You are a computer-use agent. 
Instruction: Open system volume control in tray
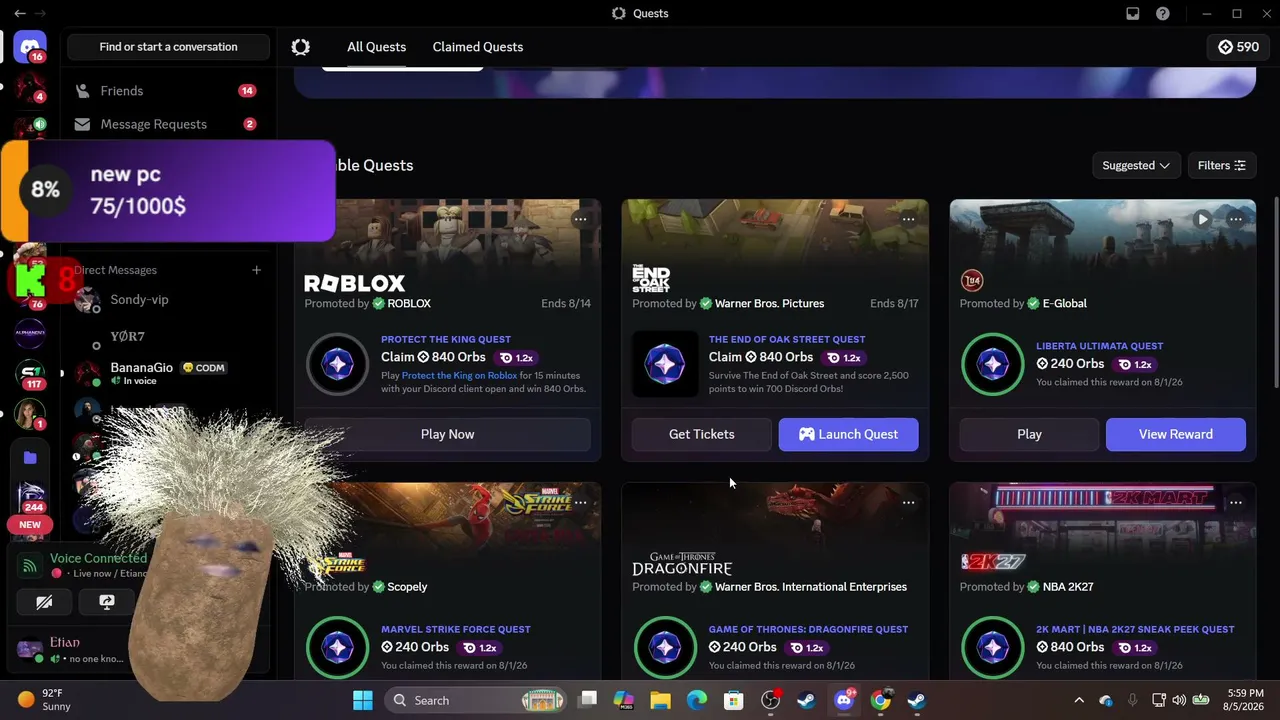tap(1179, 700)
